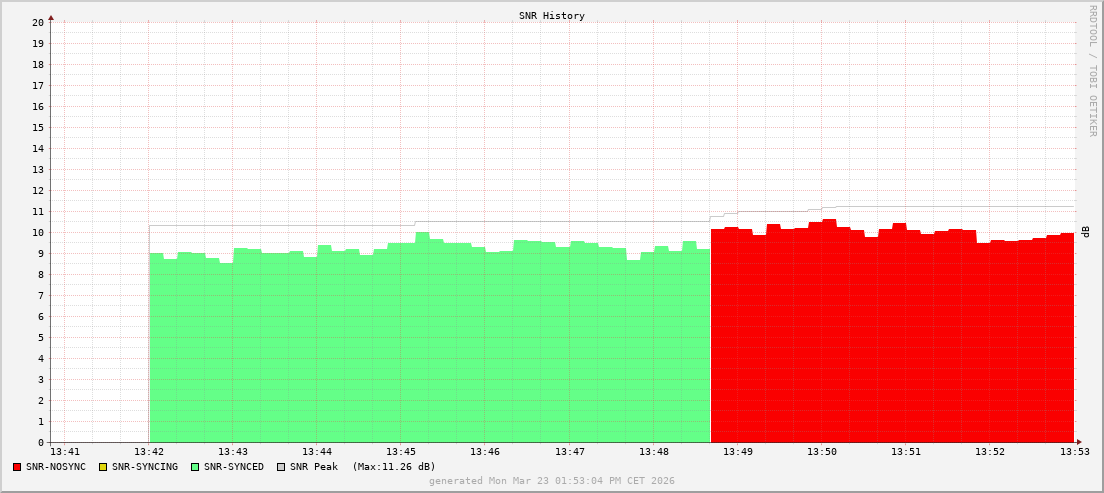Click the SNR-NOSYNC legend label

(56, 467)
